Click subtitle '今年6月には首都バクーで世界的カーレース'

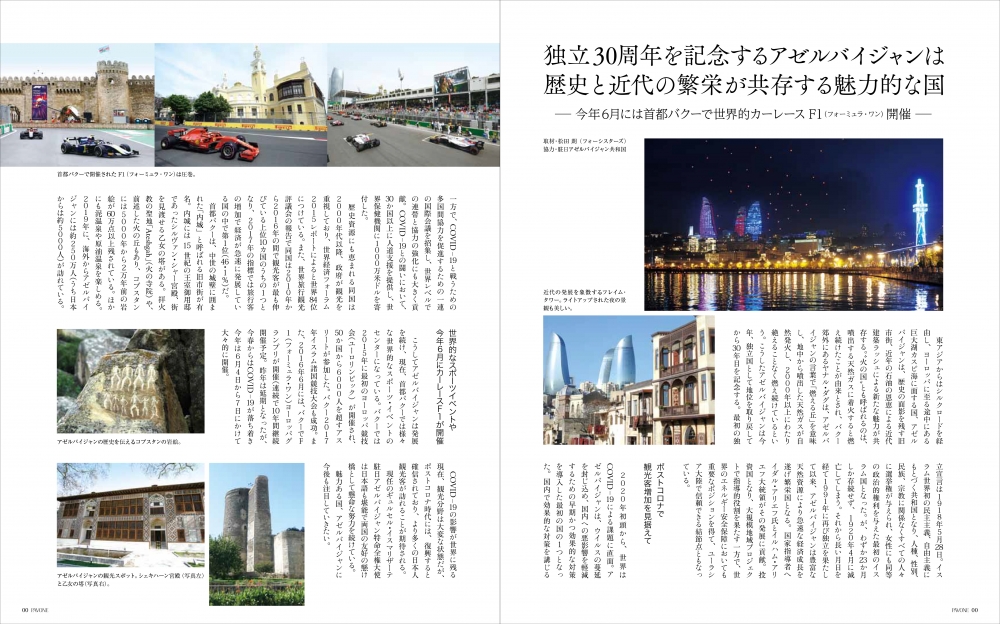click(x=689, y=115)
